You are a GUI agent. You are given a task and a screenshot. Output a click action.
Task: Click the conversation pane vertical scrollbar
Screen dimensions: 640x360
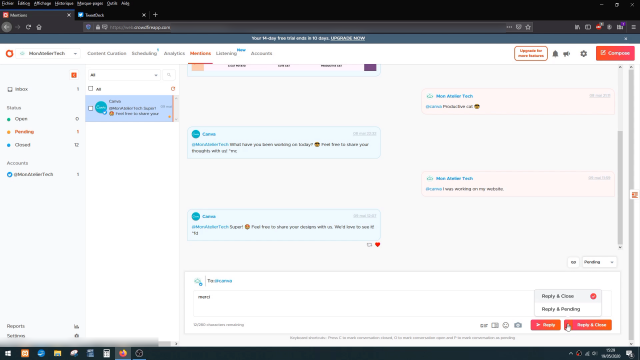click(x=620, y=188)
